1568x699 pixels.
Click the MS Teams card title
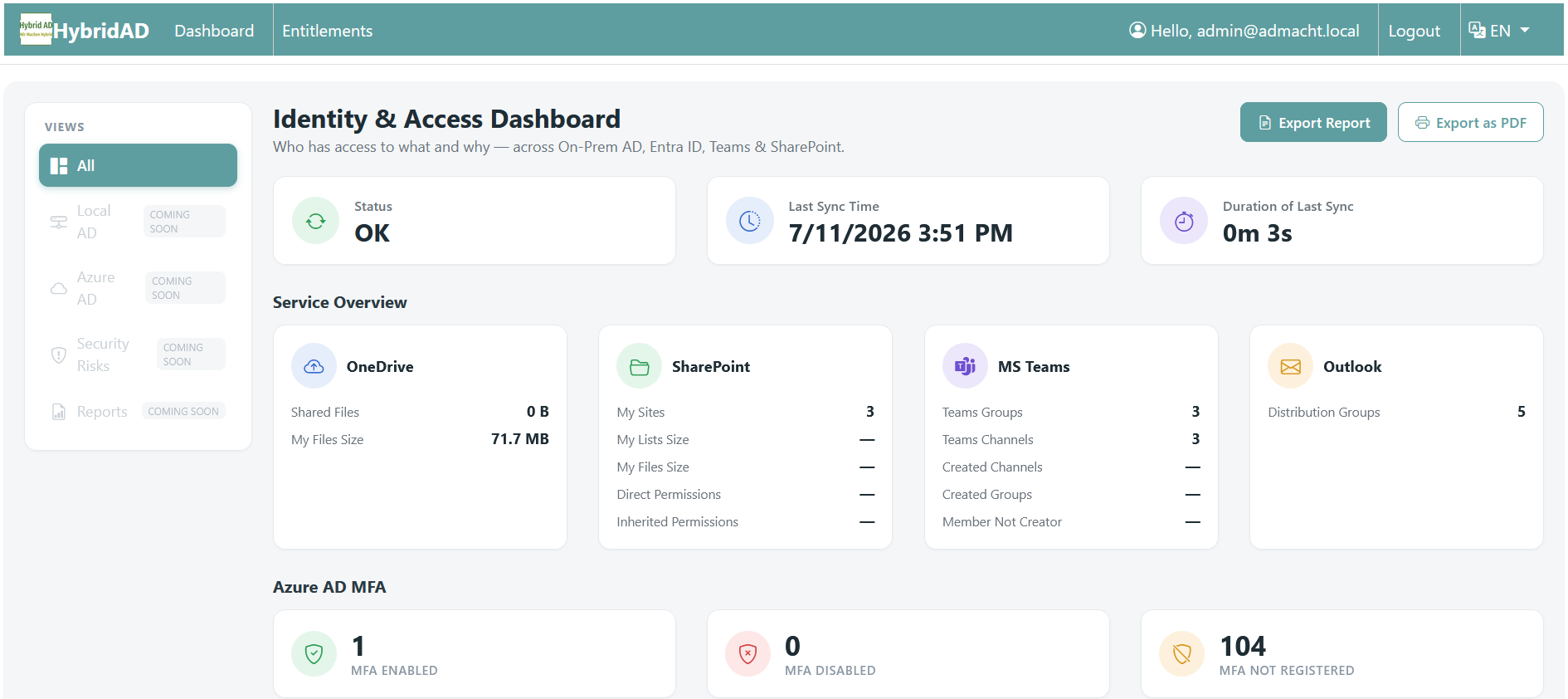pyautogui.click(x=1034, y=366)
